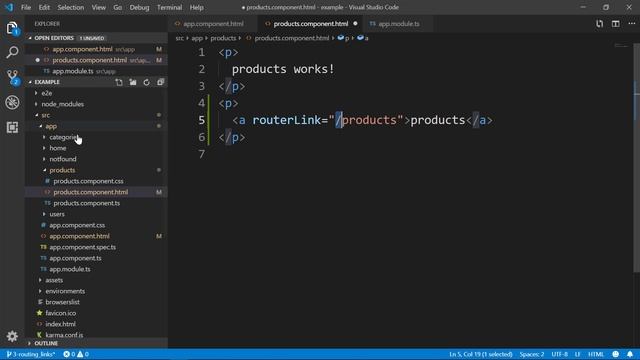Switch to app.component.html editor tab
640x360 pixels.
(213, 24)
